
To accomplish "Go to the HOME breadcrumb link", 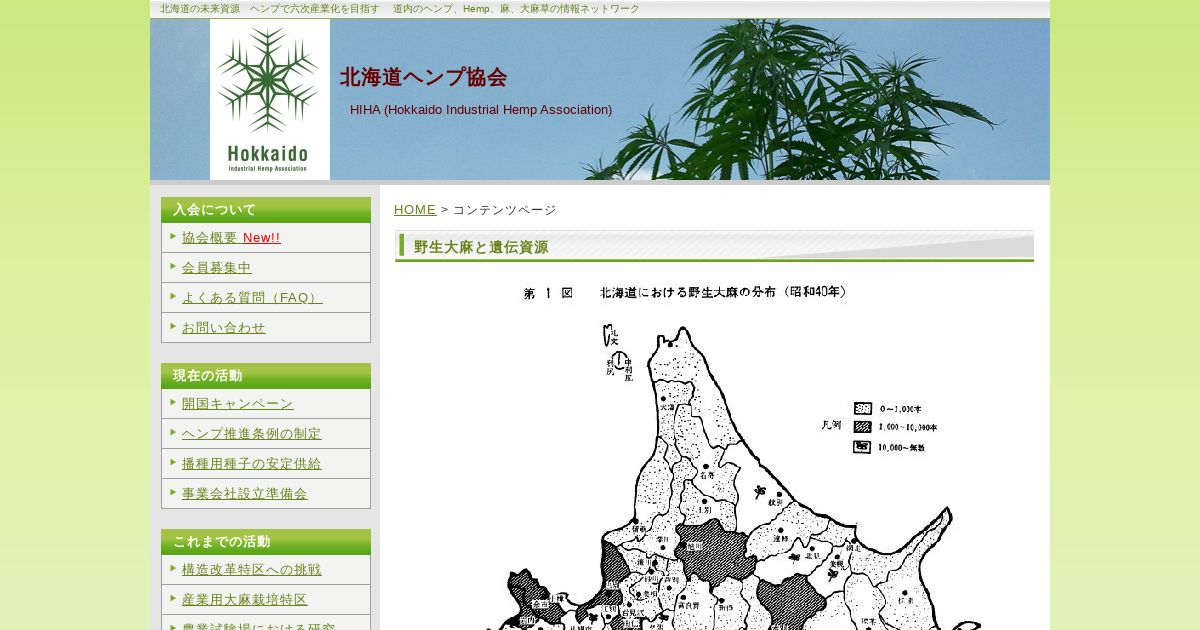I will (x=415, y=209).
